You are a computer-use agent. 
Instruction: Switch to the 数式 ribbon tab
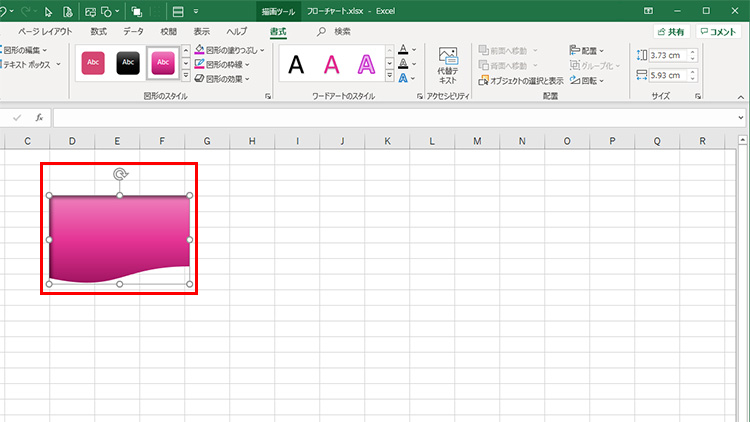tap(98, 32)
